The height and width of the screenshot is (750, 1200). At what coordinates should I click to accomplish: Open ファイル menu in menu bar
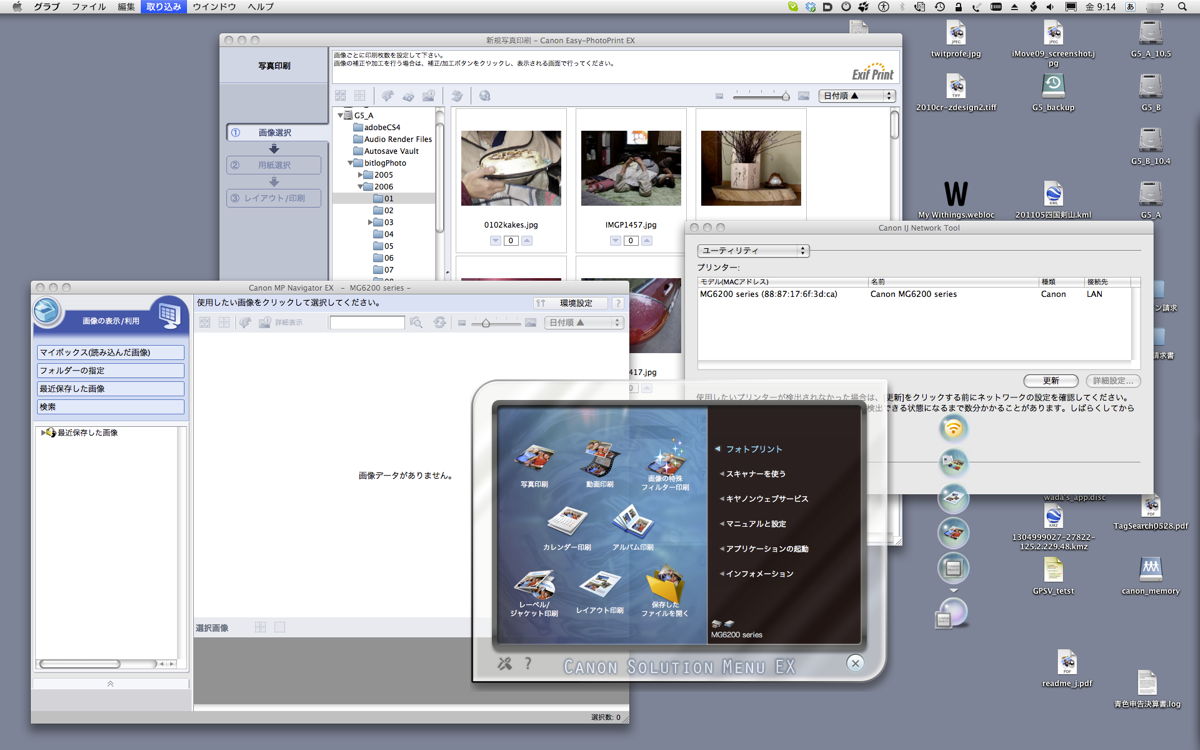[x=89, y=7]
